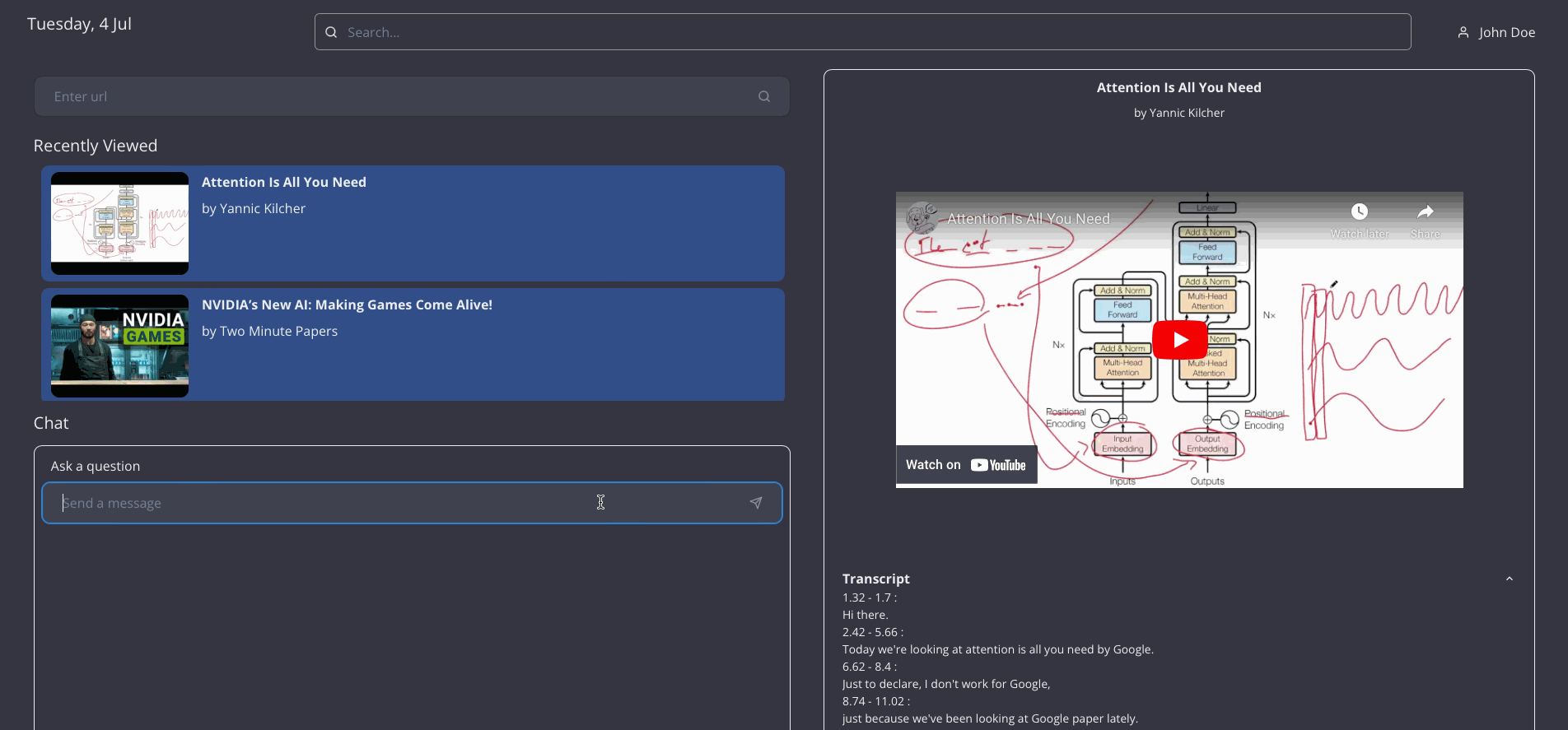Collapse the Transcript section chevron
The image size is (1568, 730).
1510,579
